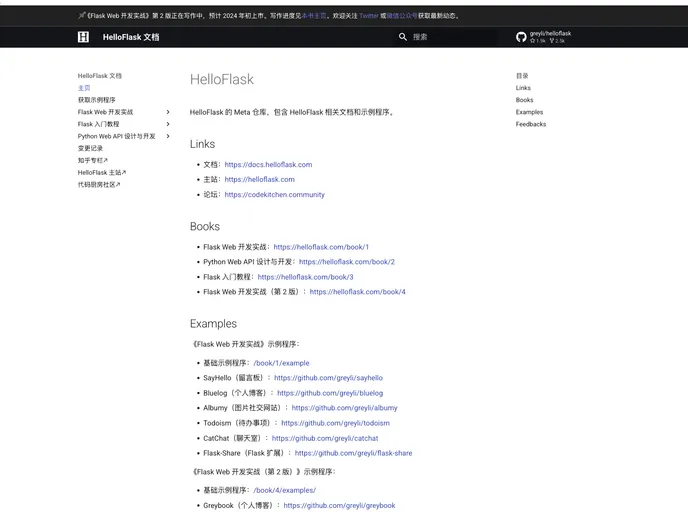Open helloflask.com/book/3 link
Viewport: 688px width, 512px height.
coord(305,277)
